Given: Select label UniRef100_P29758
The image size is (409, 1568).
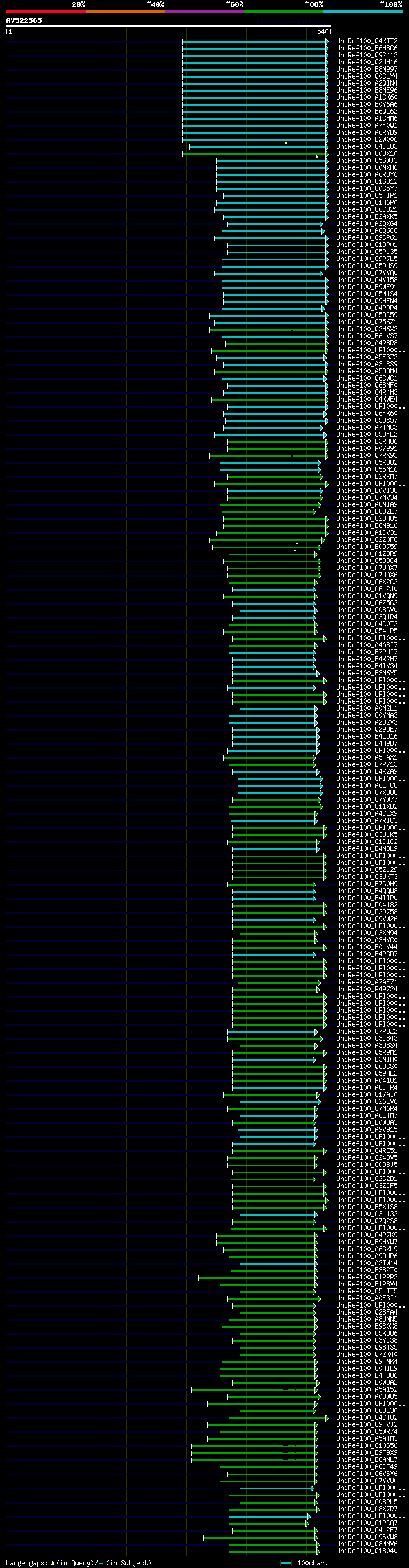Looking at the screenshot, I should (367, 912).
